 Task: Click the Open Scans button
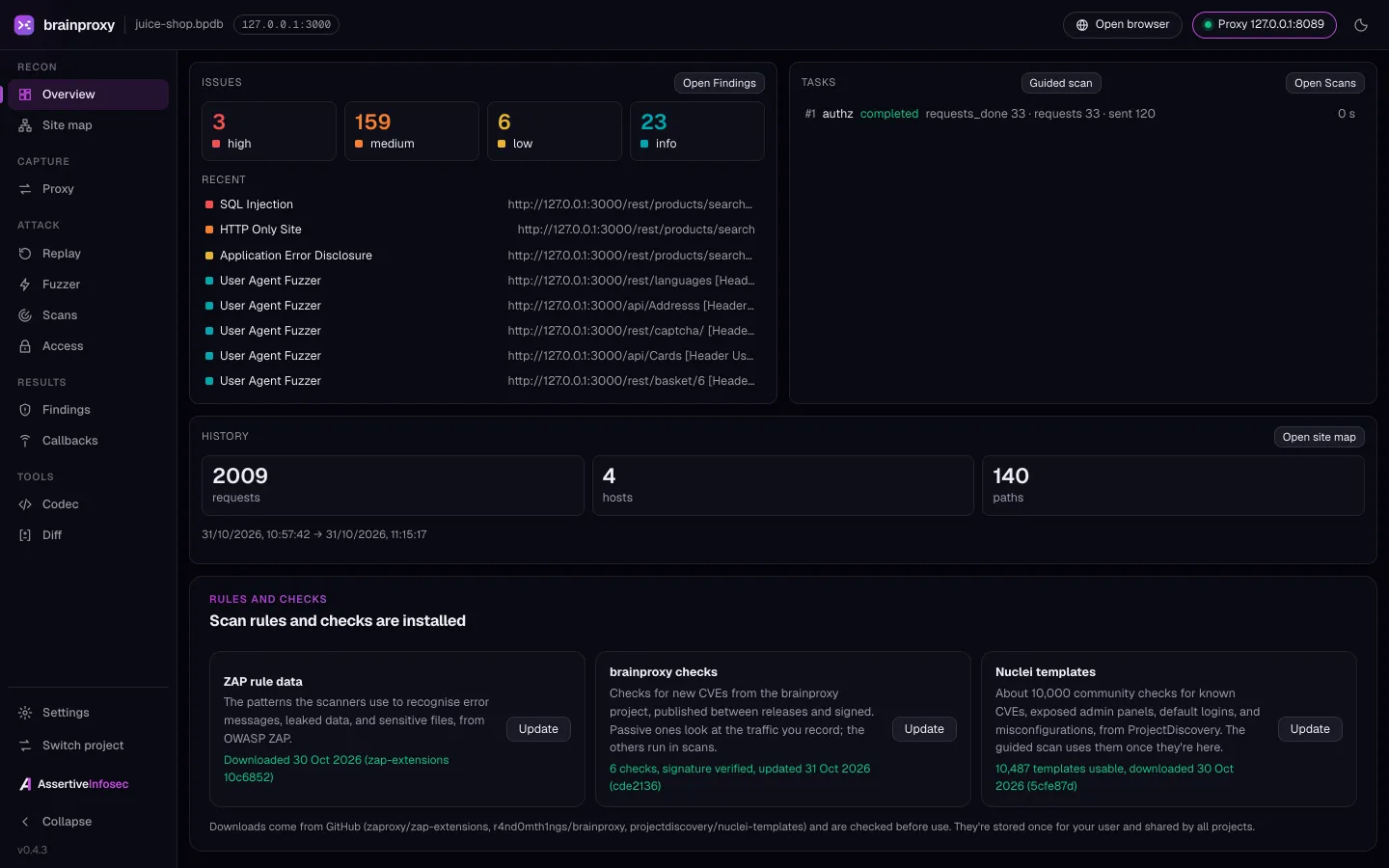pos(1325,83)
